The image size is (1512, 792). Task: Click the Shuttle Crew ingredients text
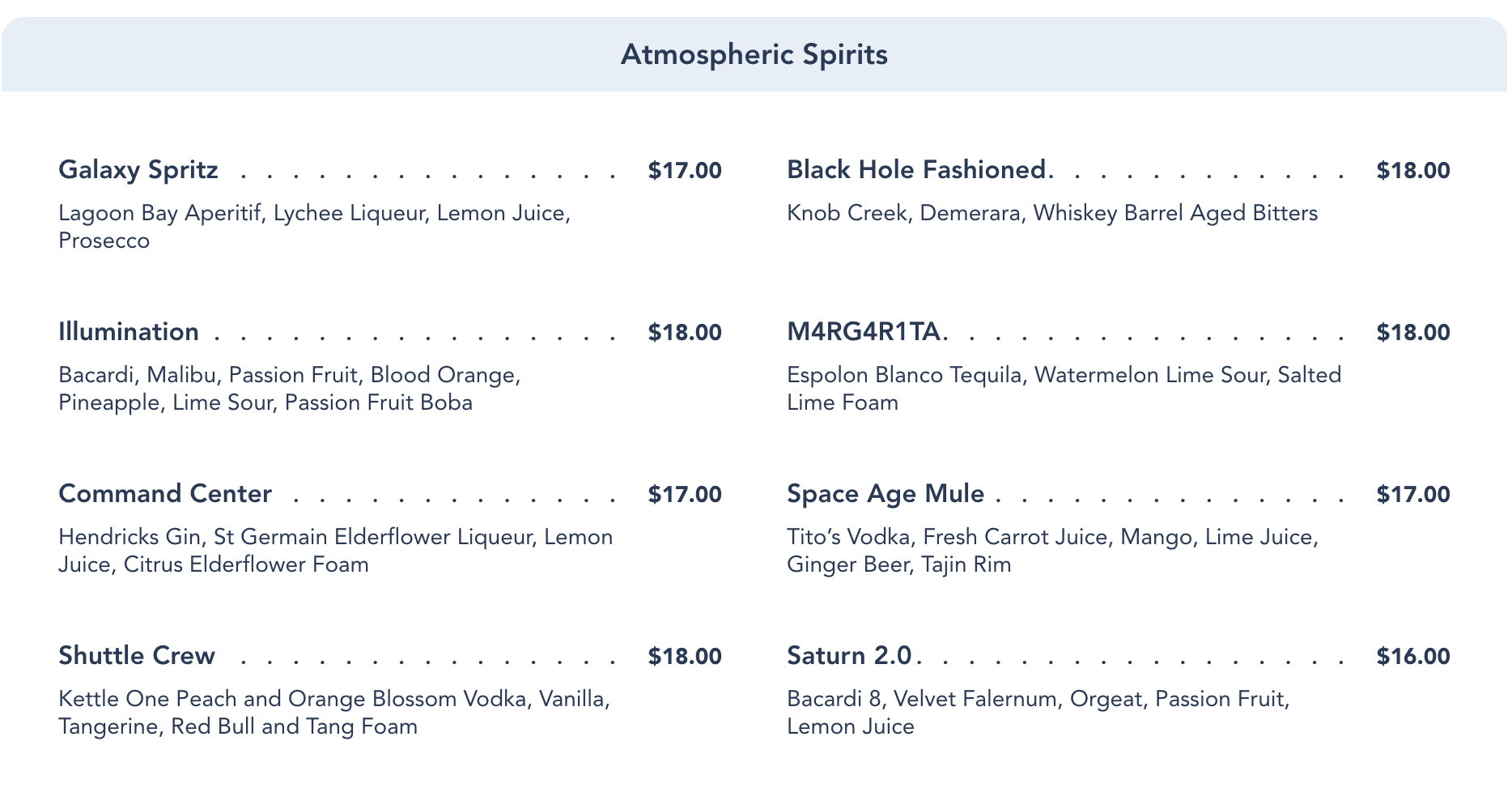click(x=334, y=713)
